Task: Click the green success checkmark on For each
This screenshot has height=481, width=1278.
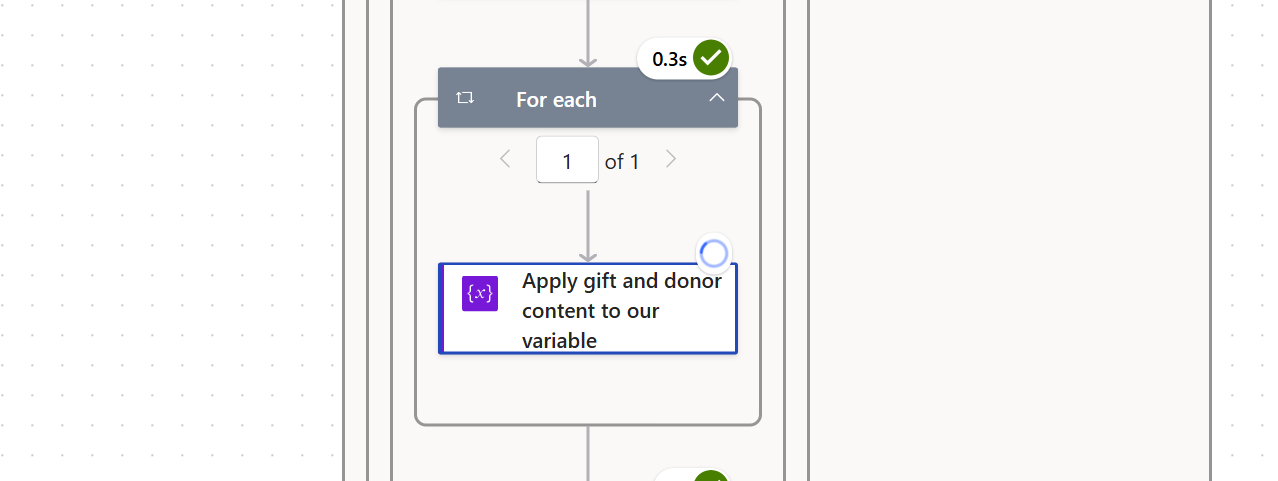Action: coord(711,58)
